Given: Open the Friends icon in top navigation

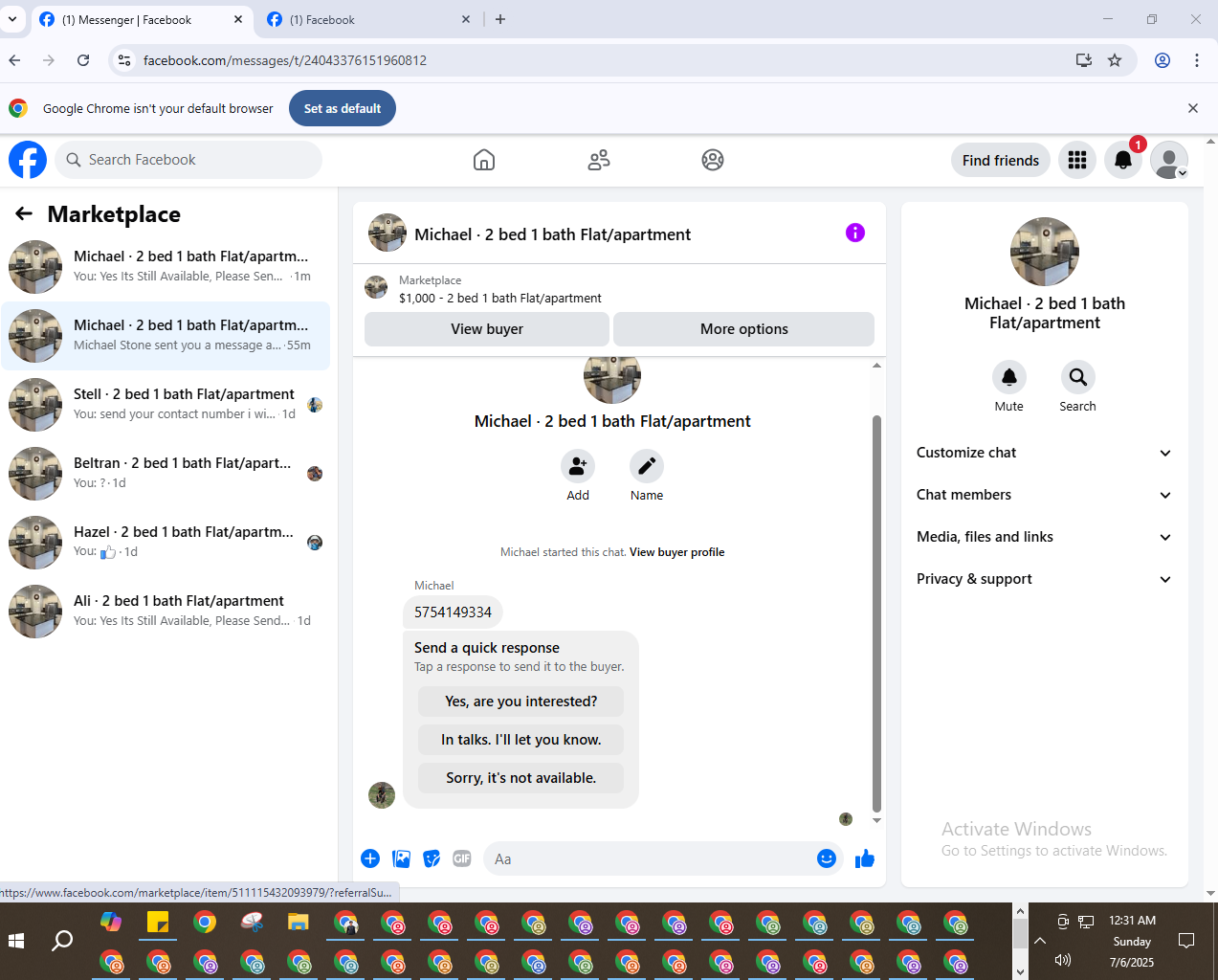Looking at the screenshot, I should click(599, 160).
